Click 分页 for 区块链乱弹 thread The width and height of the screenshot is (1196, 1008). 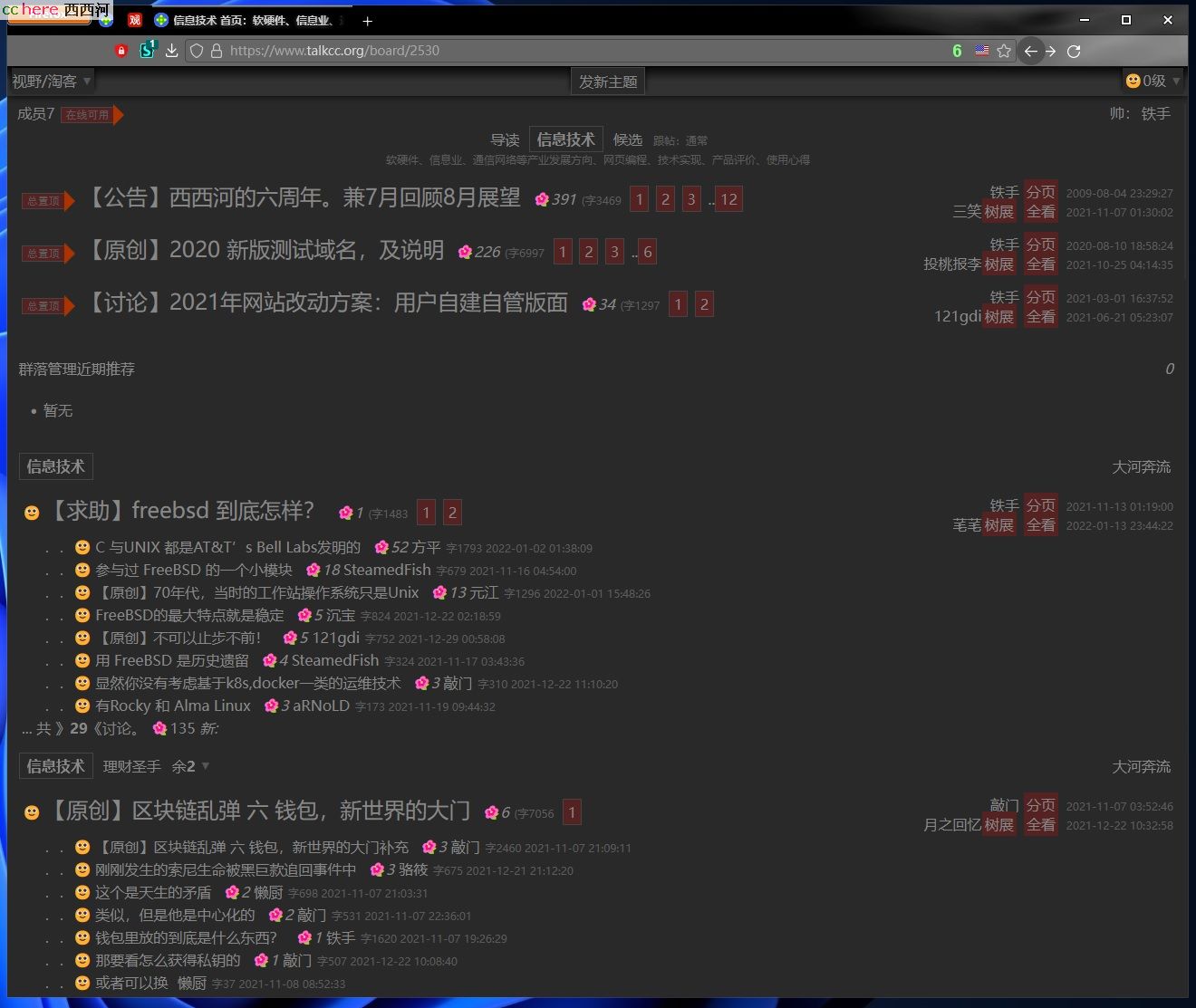tap(1040, 805)
